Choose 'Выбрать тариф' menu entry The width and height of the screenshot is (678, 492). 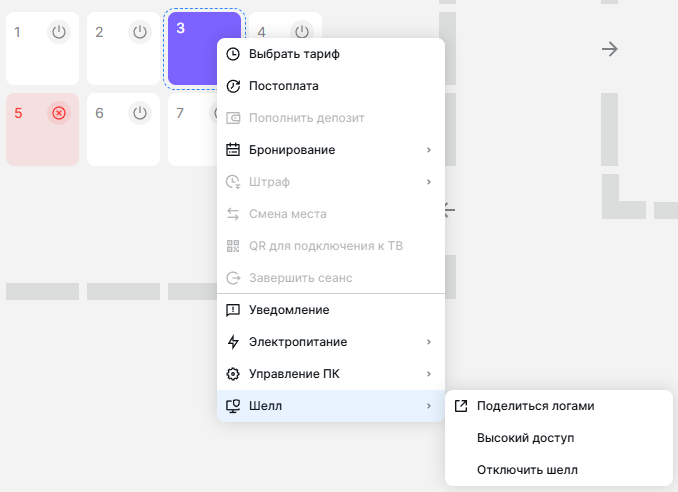[331, 54]
